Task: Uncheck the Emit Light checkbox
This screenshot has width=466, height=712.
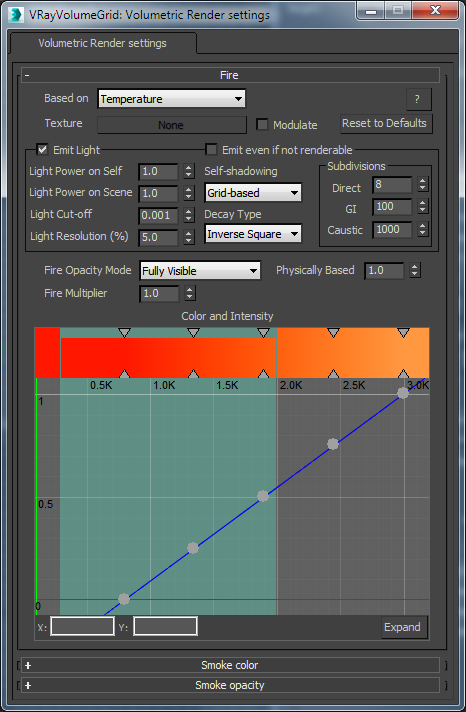Action: 42,149
